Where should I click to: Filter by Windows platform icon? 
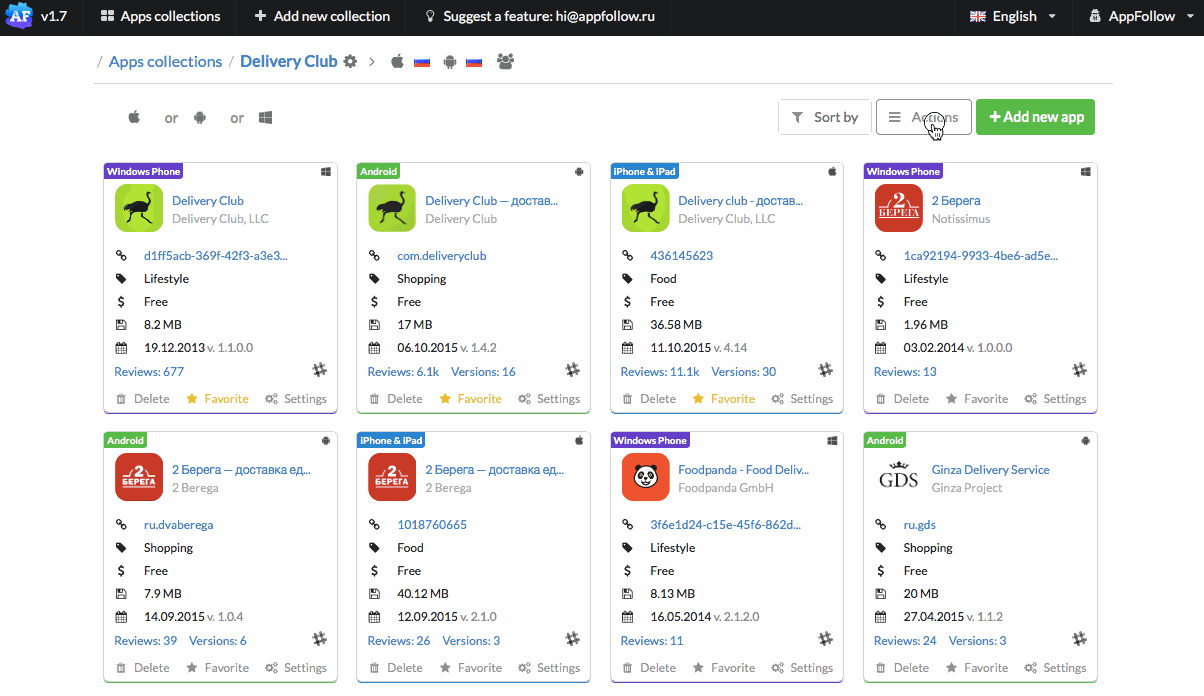pos(266,118)
